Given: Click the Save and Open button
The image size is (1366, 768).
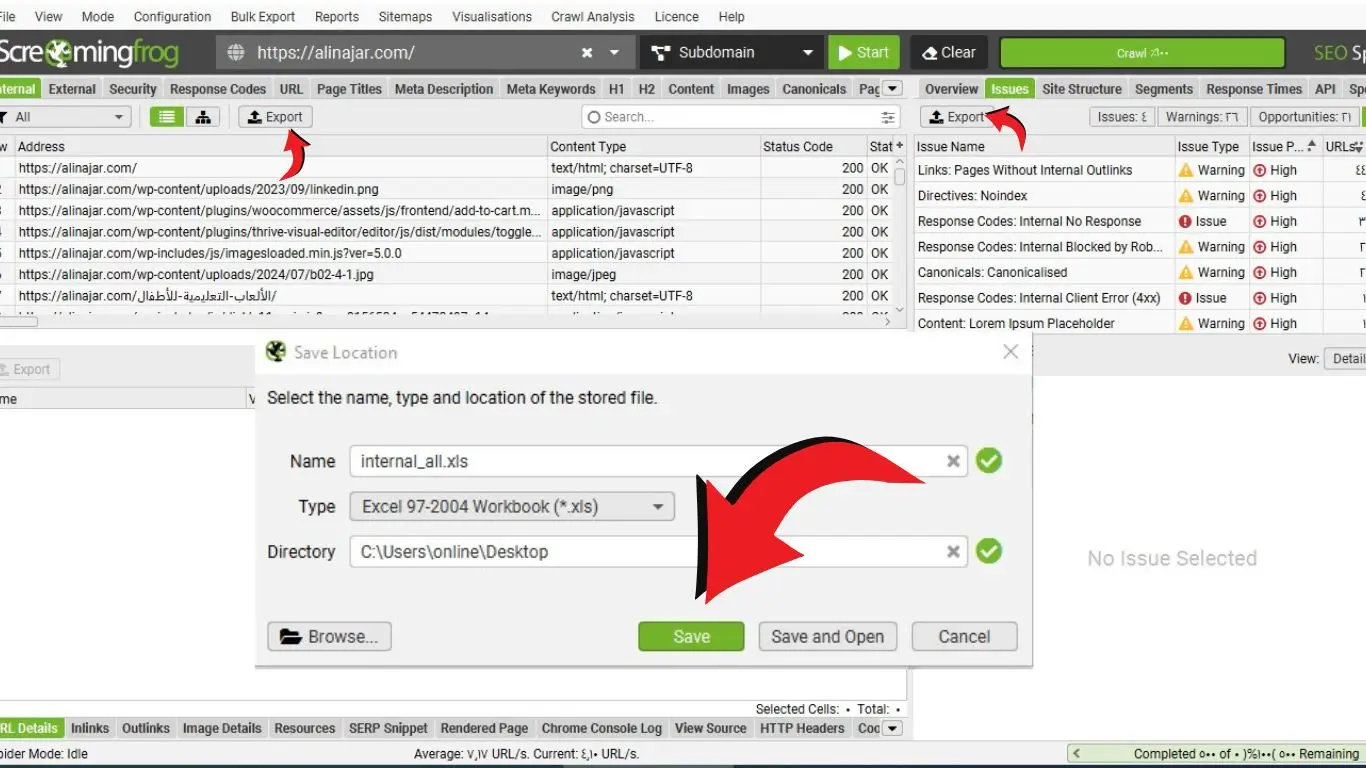Looking at the screenshot, I should click(x=827, y=637).
